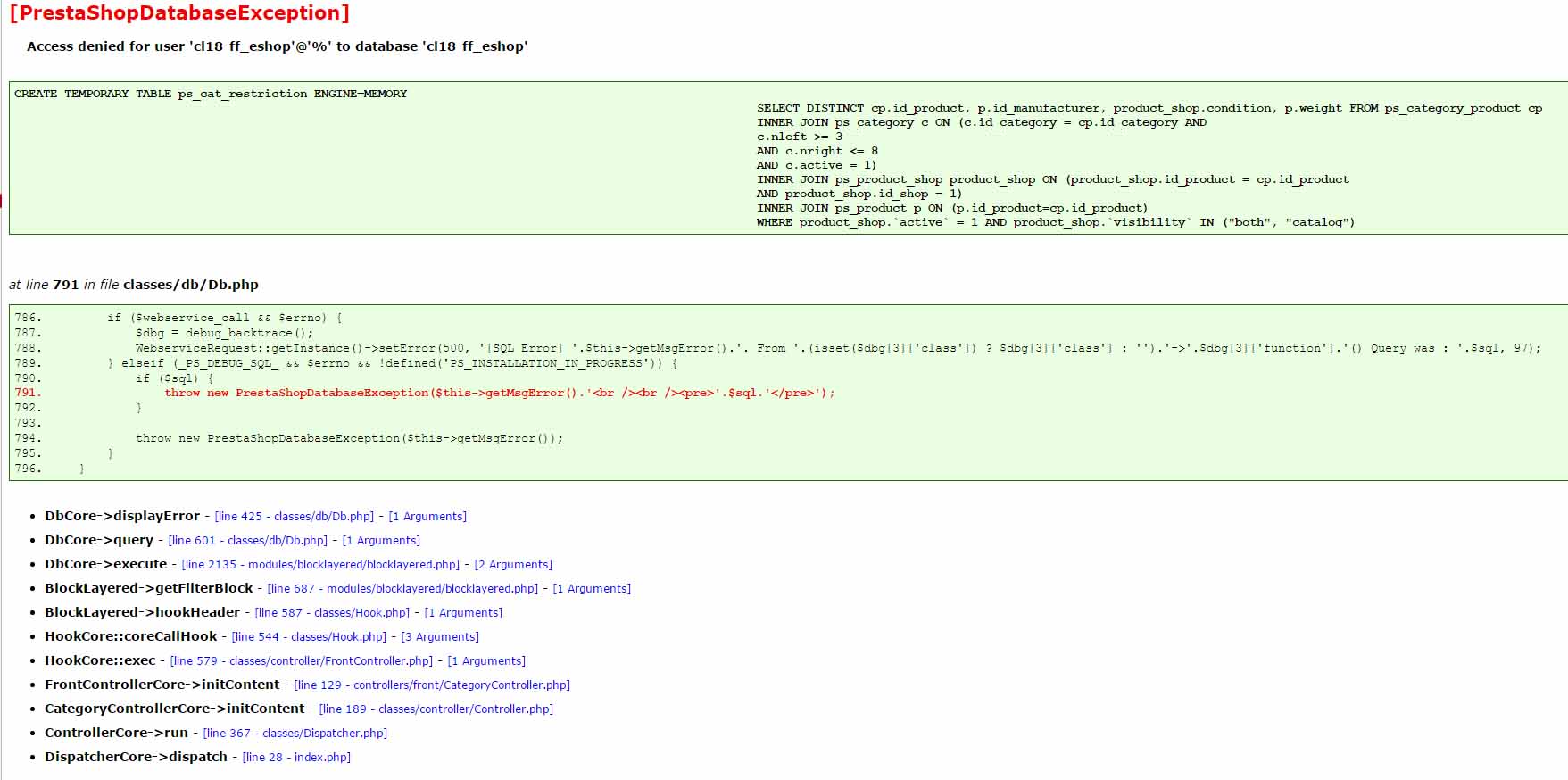Click the file name 'classes/db/Db.php' in the heading
Viewport: 1568px width, 780px height.
point(191,285)
